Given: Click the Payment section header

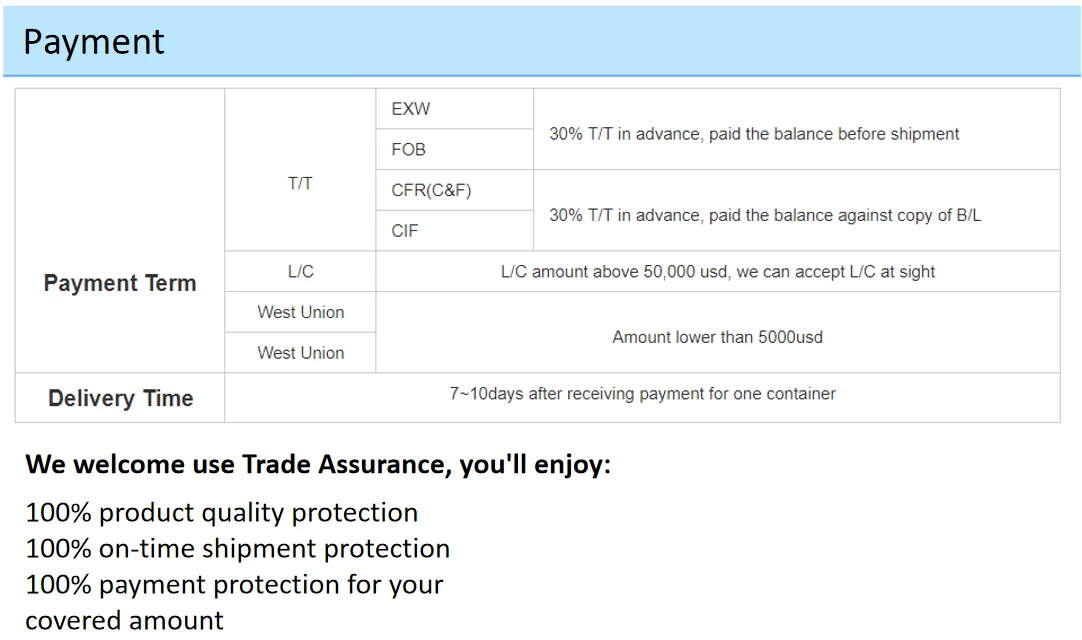Looking at the screenshot, I should click(x=94, y=42).
